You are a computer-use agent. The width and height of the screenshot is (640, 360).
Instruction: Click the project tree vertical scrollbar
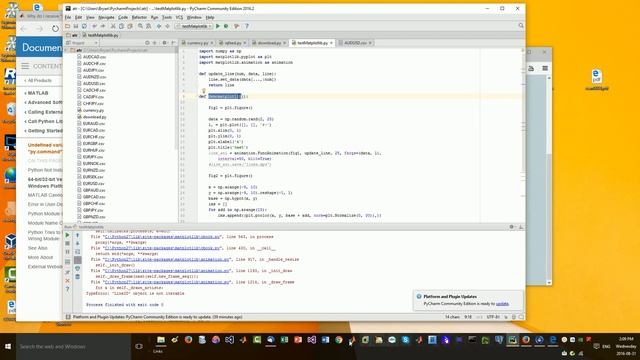tap(177, 98)
